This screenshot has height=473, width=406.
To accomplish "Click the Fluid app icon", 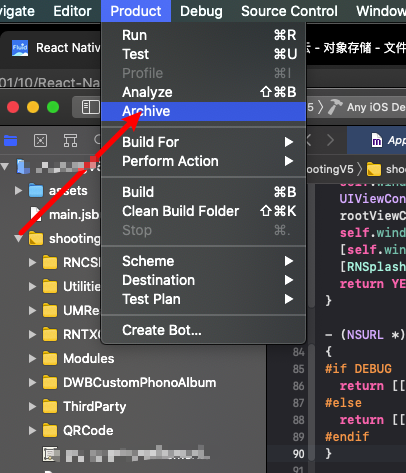I will 20,48.
